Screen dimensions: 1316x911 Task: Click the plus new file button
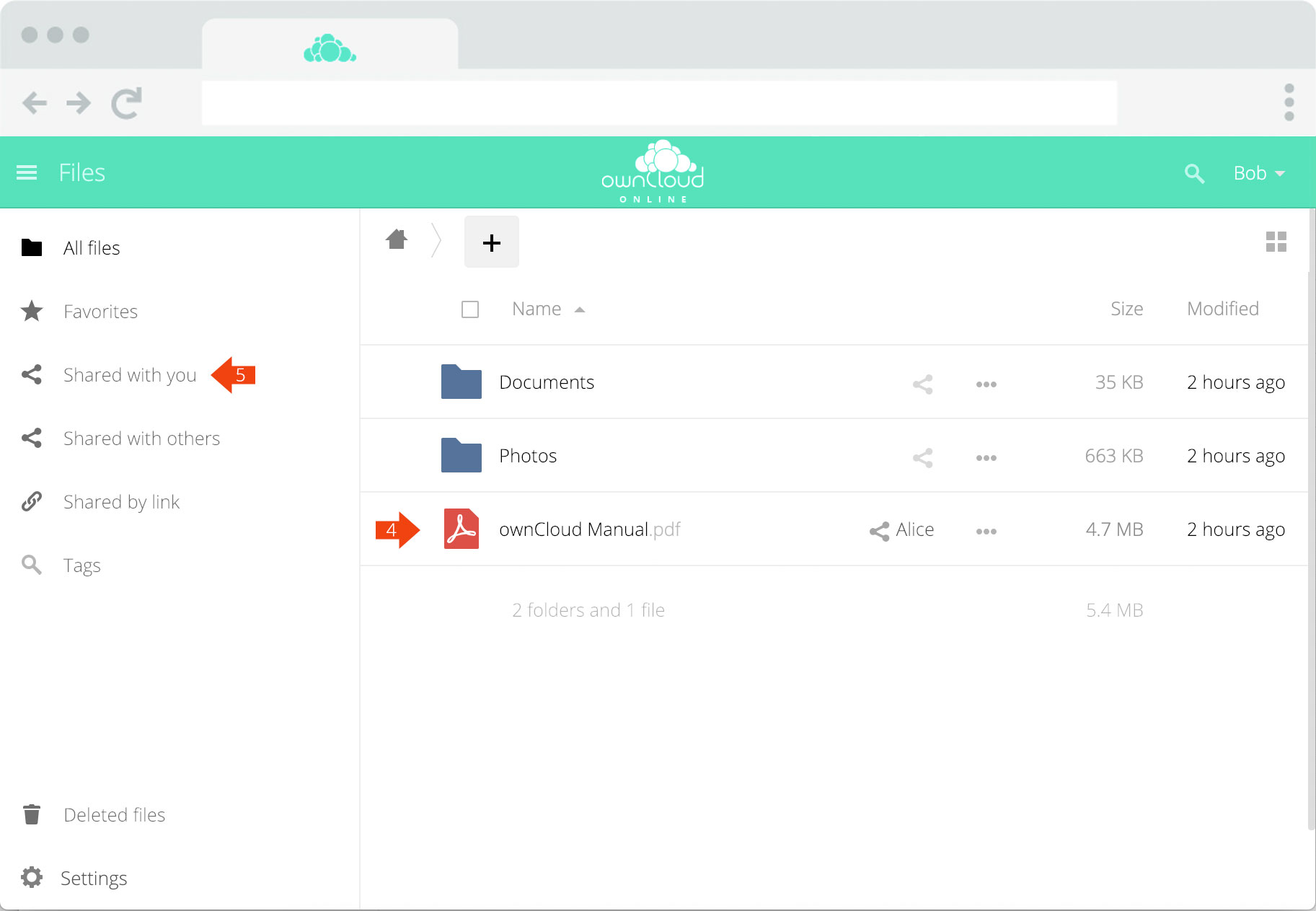(x=492, y=242)
